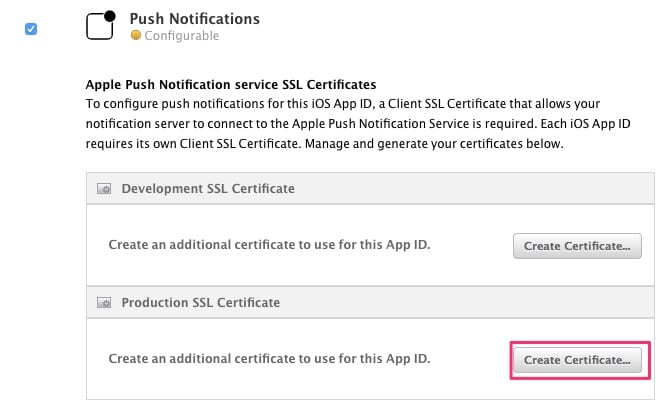Click the paragraph starting "To configure push notifications"
This screenshot has height=413, width=671.
pyautogui.click(x=358, y=124)
